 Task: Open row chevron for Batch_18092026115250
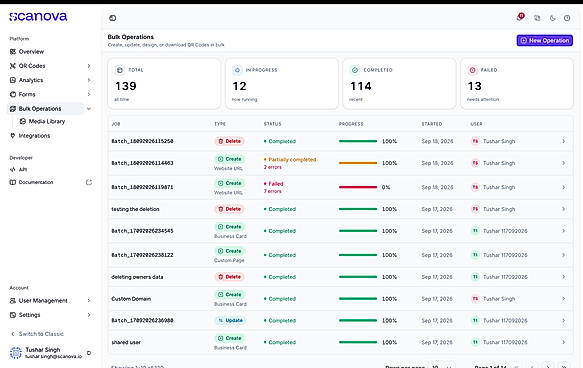click(x=564, y=141)
